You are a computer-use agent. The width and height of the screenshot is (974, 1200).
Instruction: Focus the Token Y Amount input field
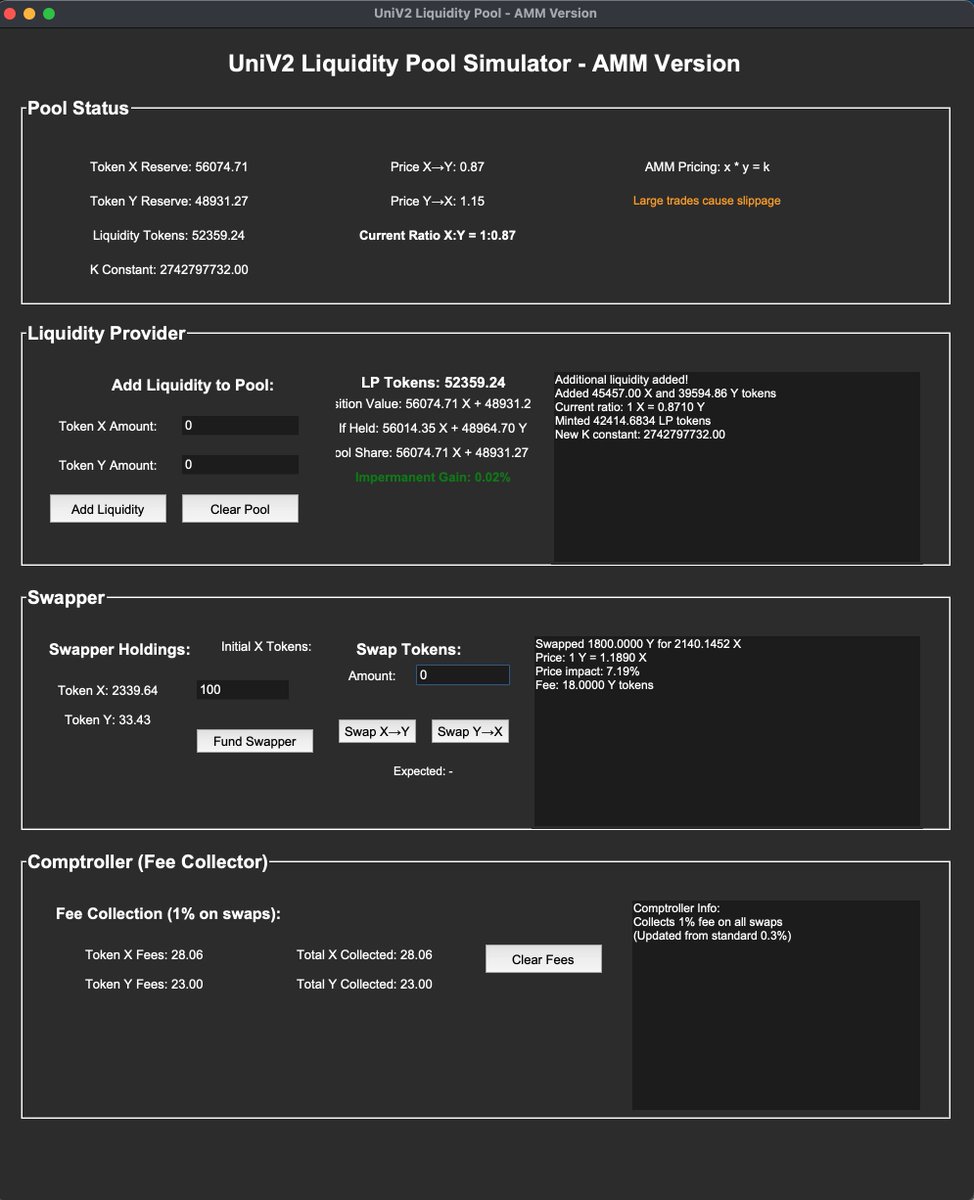pyautogui.click(x=240, y=464)
